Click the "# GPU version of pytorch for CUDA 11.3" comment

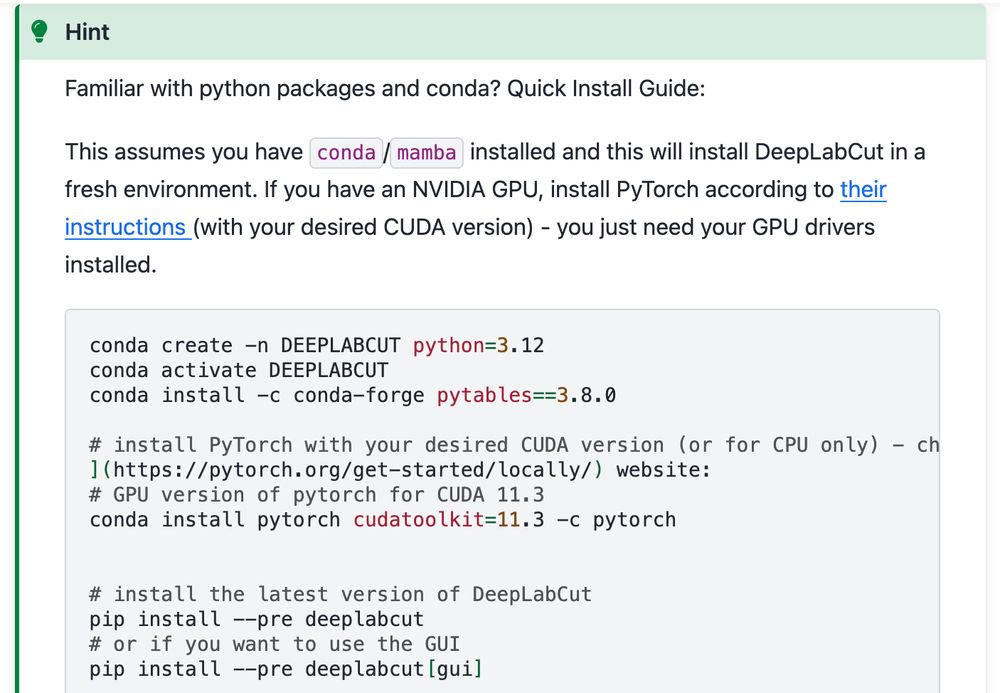click(317, 495)
